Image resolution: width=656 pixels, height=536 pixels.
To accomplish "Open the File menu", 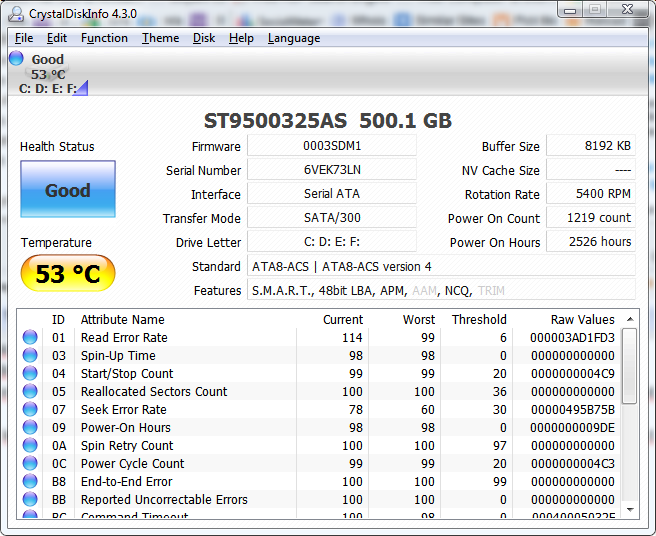I will pyautogui.click(x=24, y=38).
